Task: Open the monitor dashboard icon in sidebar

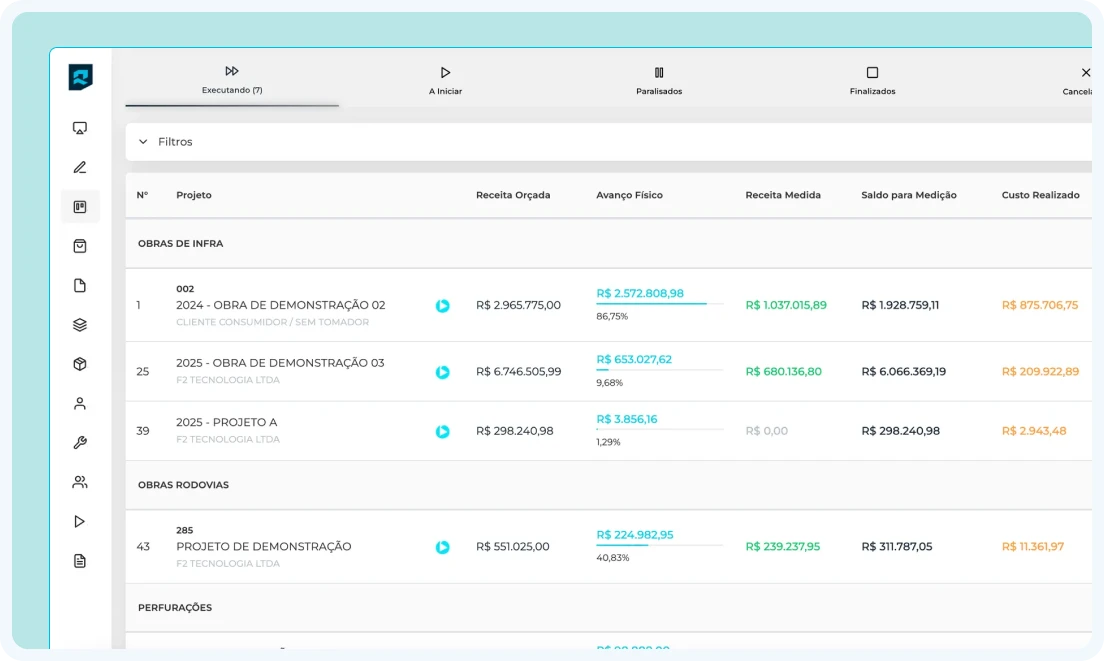Action: pyautogui.click(x=80, y=128)
